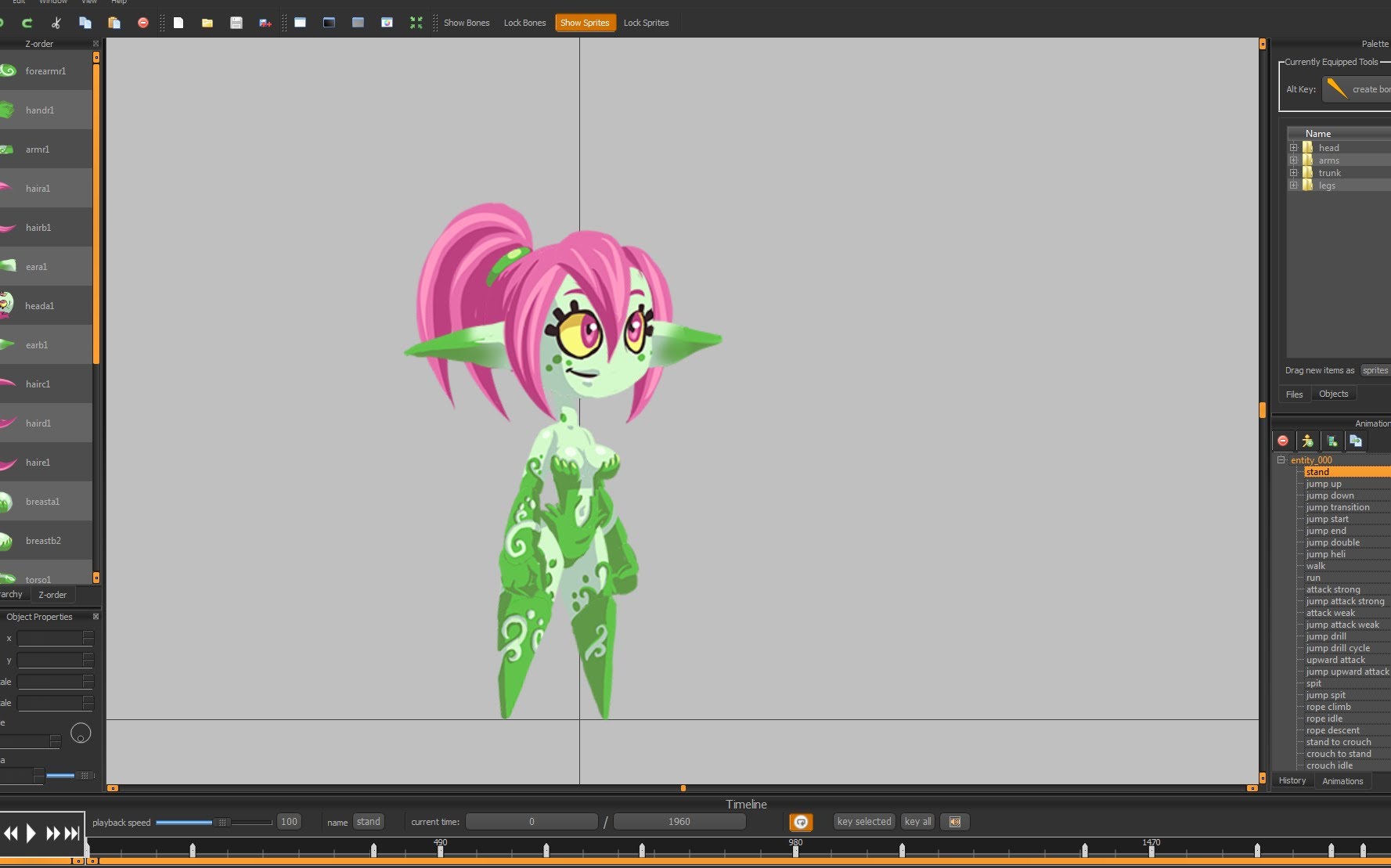Click the playback speed value 100
Image resolution: width=1391 pixels, height=868 pixels.
(x=289, y=822)
